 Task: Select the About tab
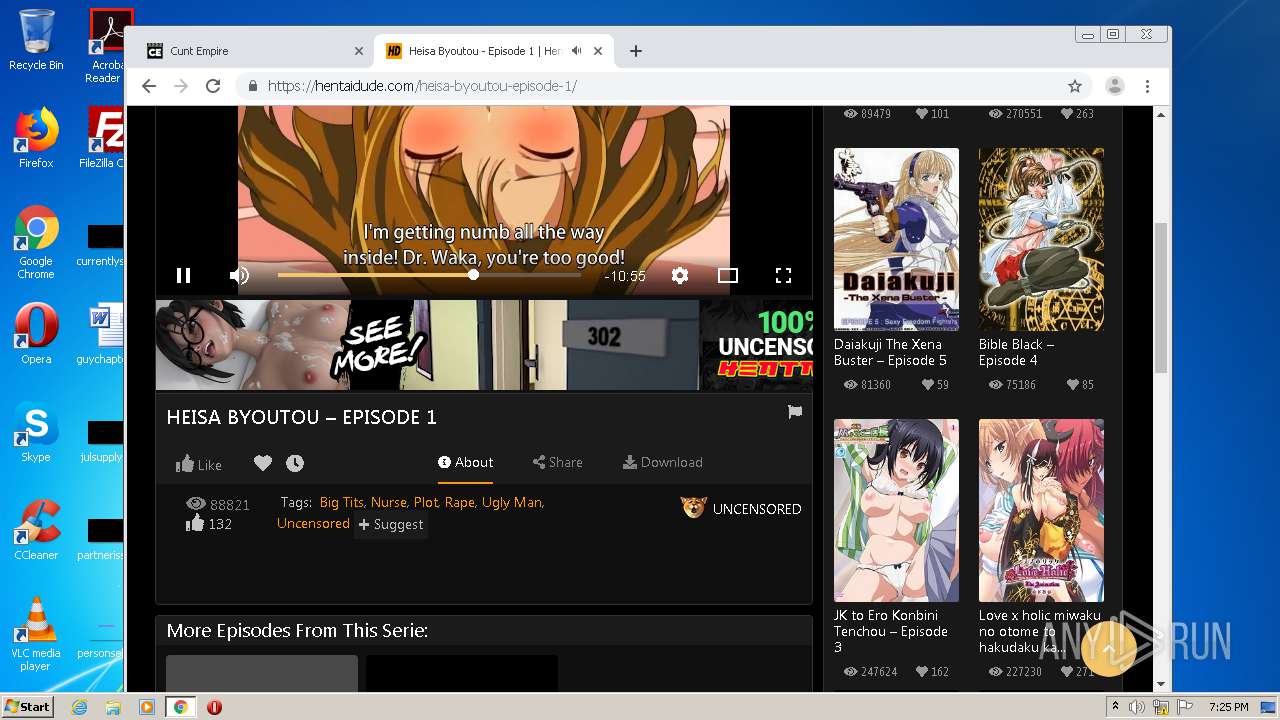465,462
